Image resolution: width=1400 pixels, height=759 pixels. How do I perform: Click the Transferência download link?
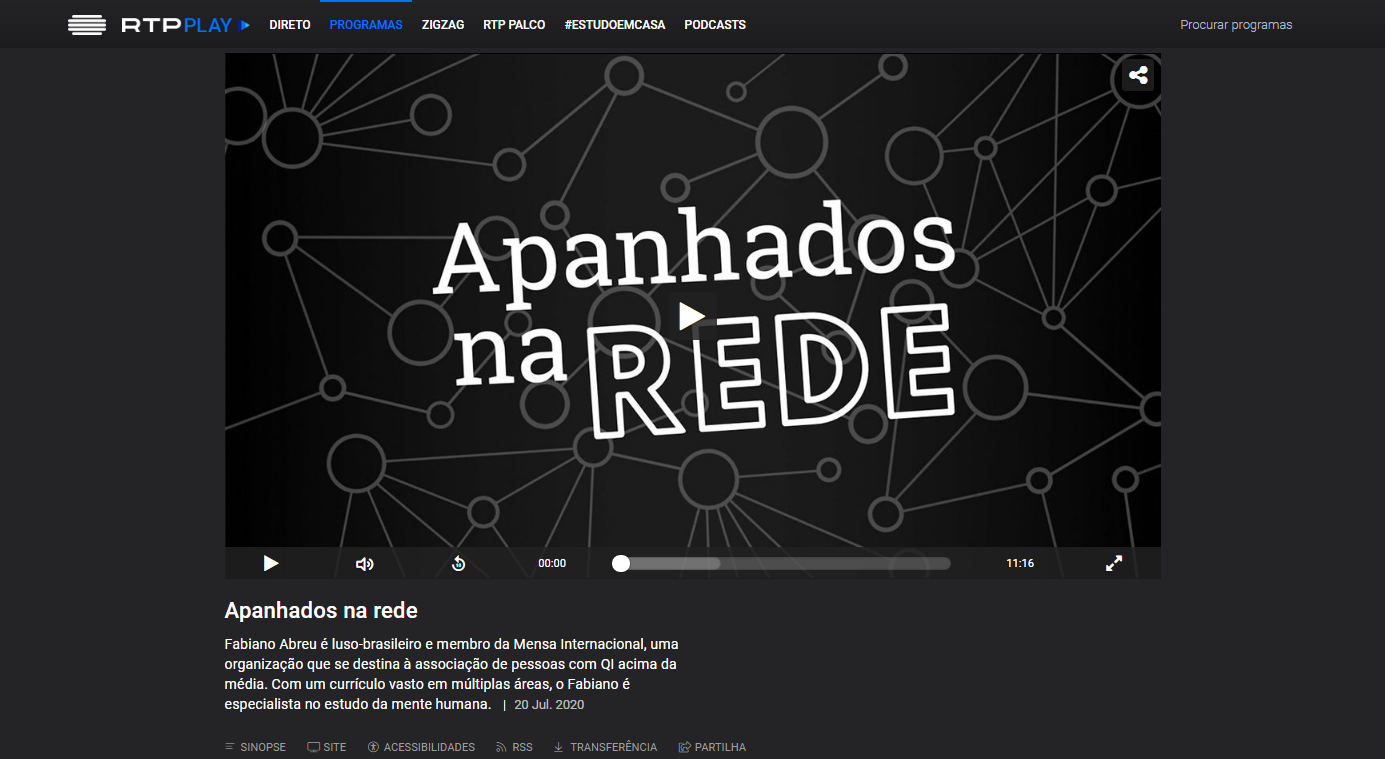click(x=605, y=747)
